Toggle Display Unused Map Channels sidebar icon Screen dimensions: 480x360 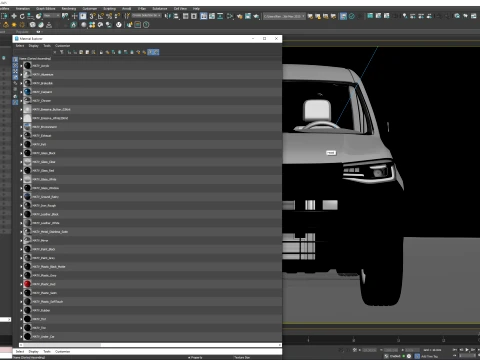[x=15, y=89]
